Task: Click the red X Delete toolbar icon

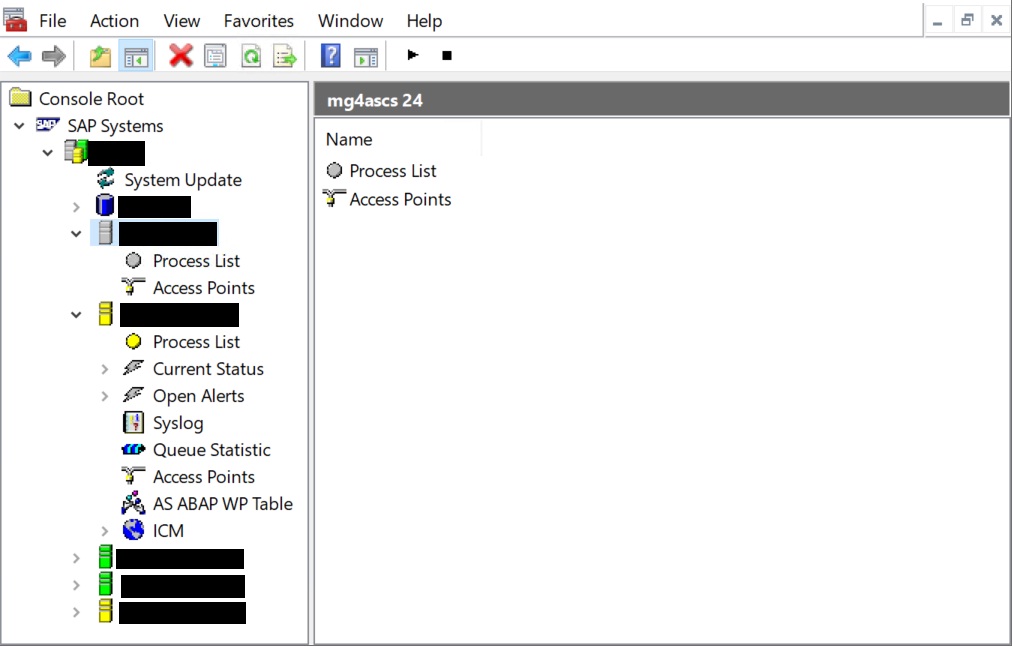Action: 181,56
